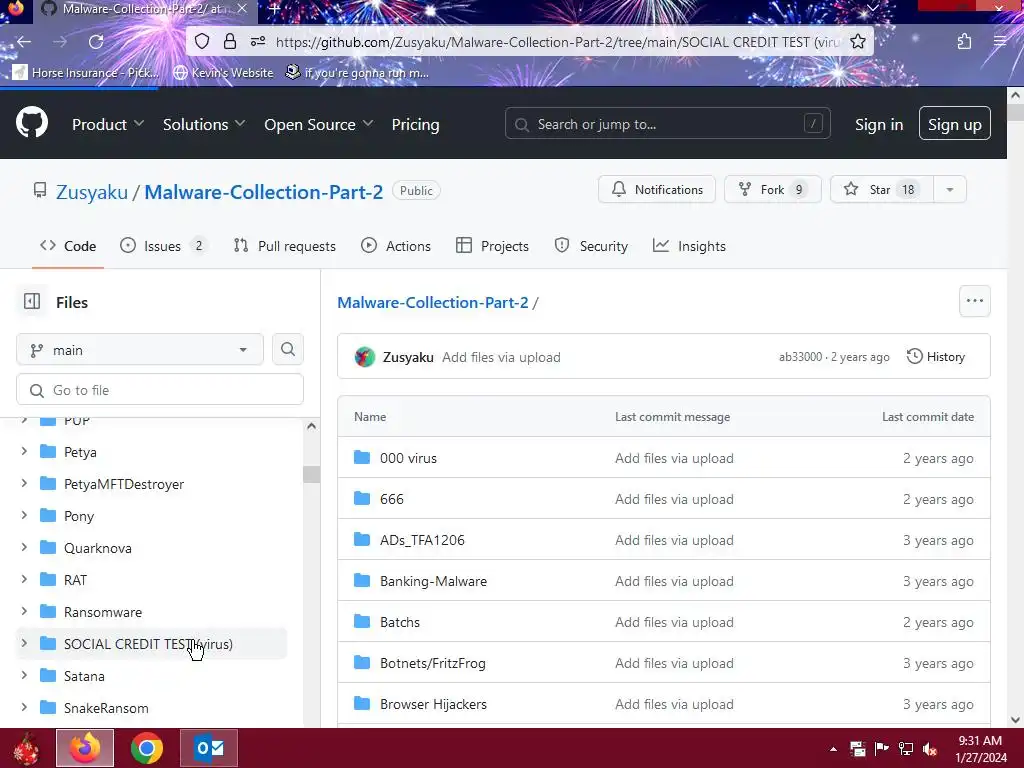Viewport: 1024px width, 768px height.
Task: Open Botnets/FritzFrog folder
Action: pyautogui.click(x=433, y=664)
